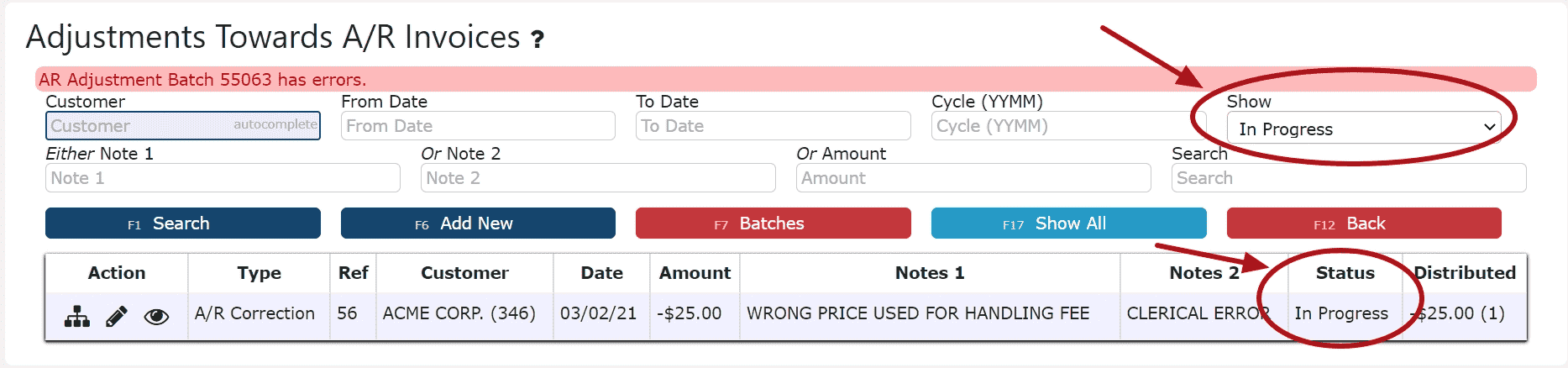
Task: Click the From Date input field
Action: pyautogui.click(x=478, y=126)
